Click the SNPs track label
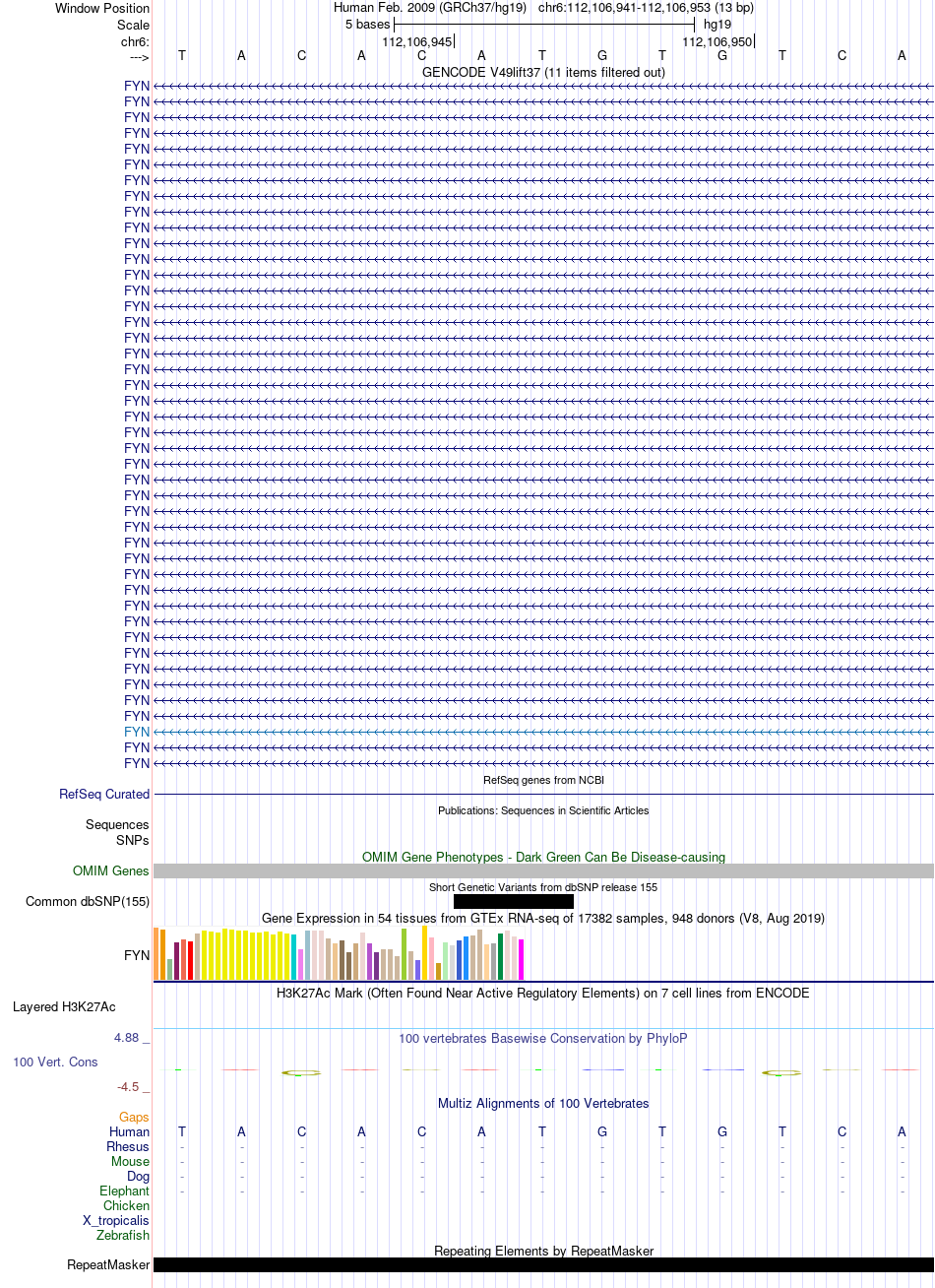The width and height of the screenshot is (935, 1288). 133,840
